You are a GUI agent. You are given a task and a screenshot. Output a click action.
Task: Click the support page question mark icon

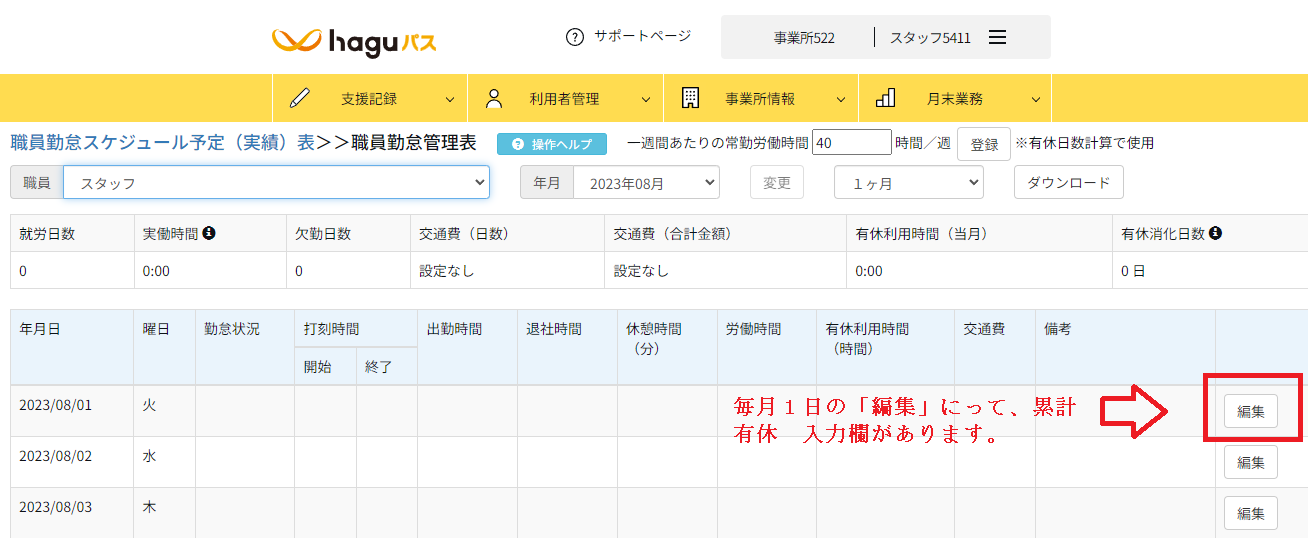coord(574,37)
